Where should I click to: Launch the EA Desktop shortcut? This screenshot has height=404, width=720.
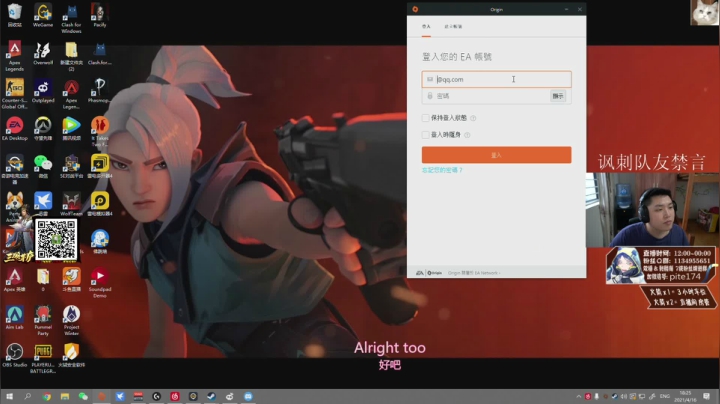point(15,128)
